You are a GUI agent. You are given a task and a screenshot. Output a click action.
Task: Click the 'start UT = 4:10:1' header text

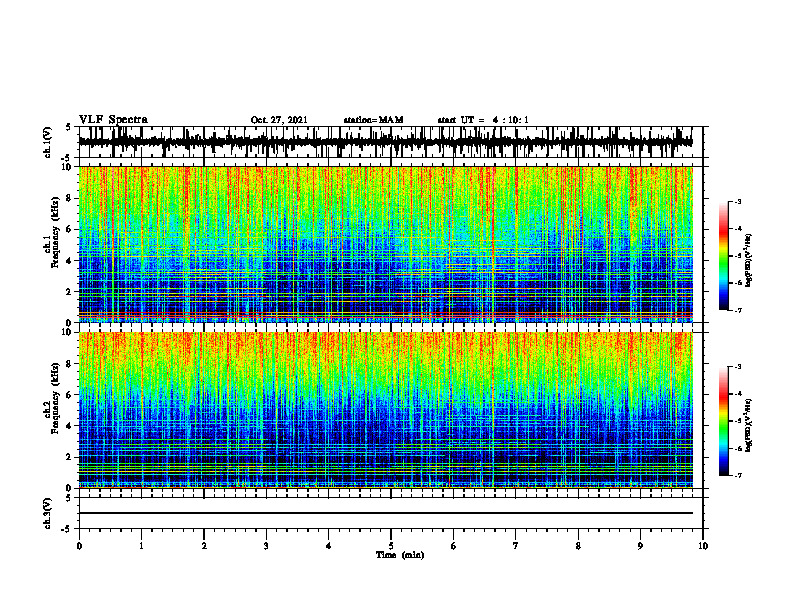point(483,120)
